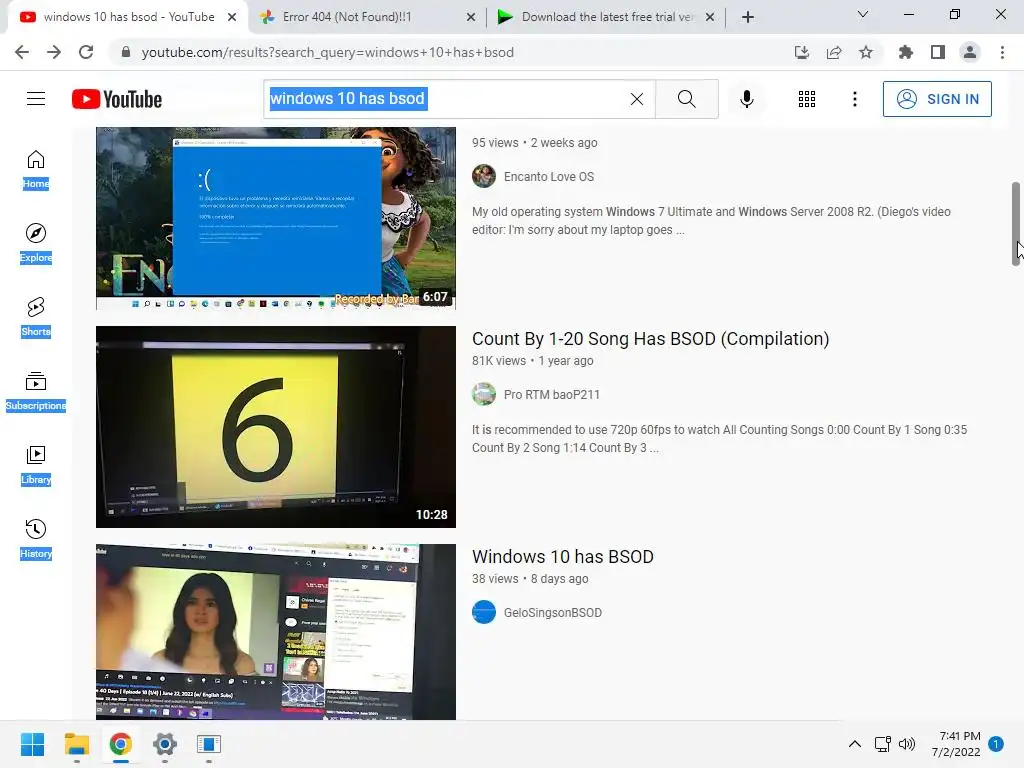This screenshot has height=768, width=1024.
Task: Open the notification badge in the tray
Action: coord(996,744)
